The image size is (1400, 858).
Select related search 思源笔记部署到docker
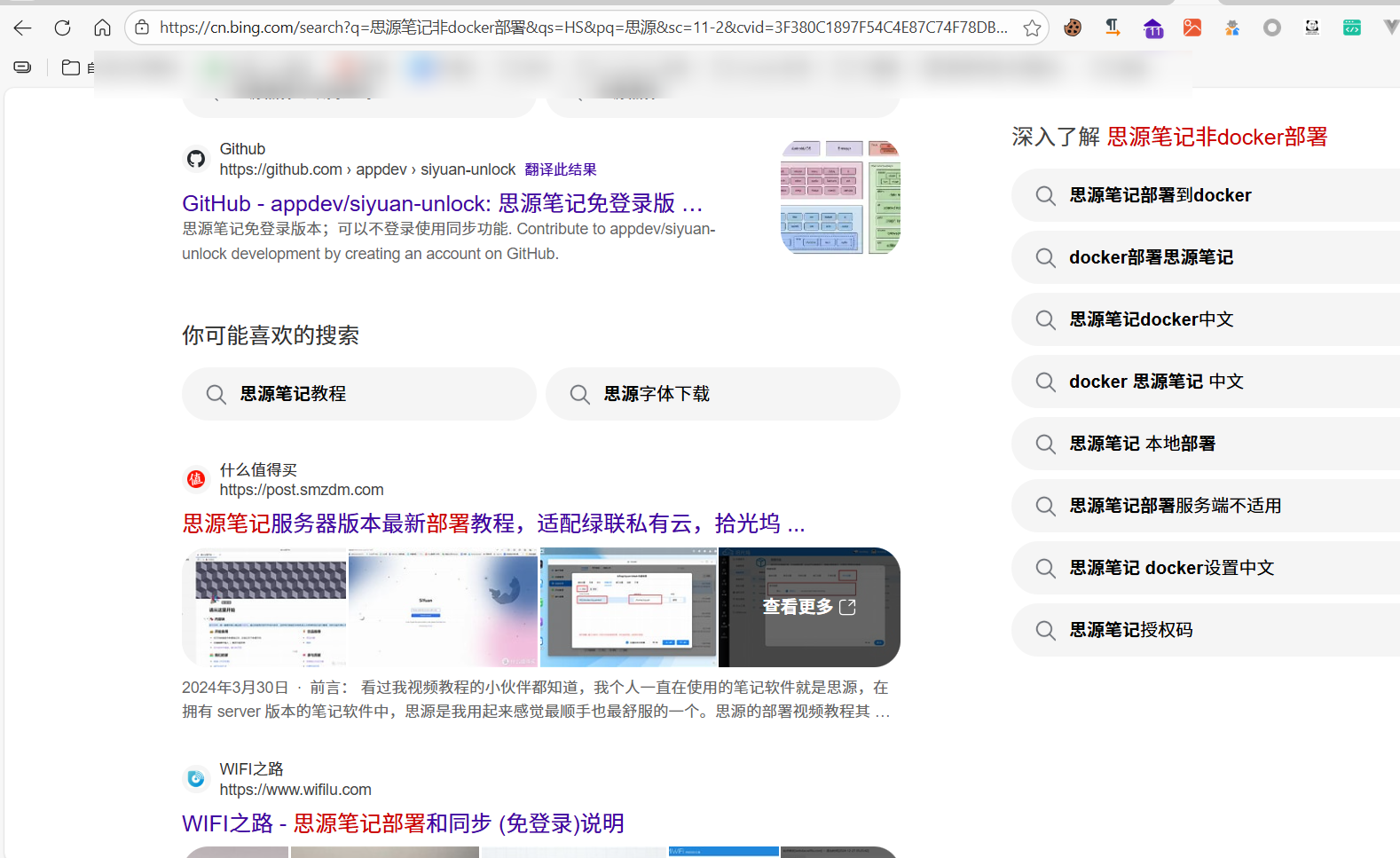point(1206,195)
